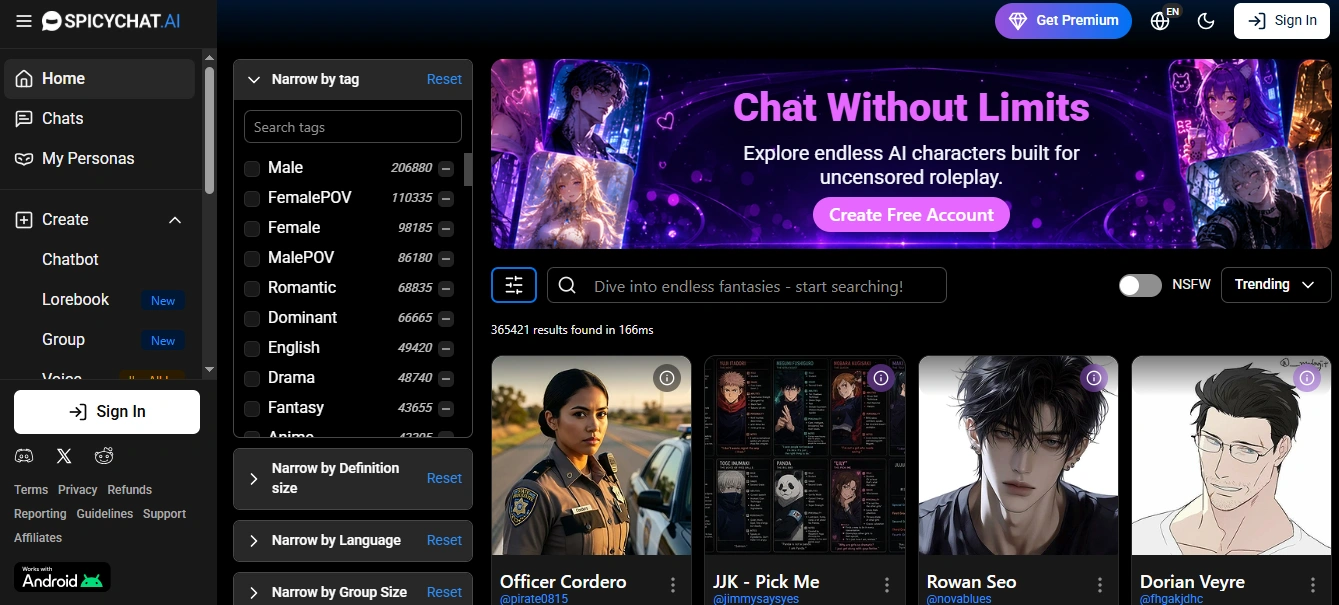This screenshot has width=1339, height=605.
Task: Exclude the Romantic tag with minus icon
Action: click(x=446, y=289)
